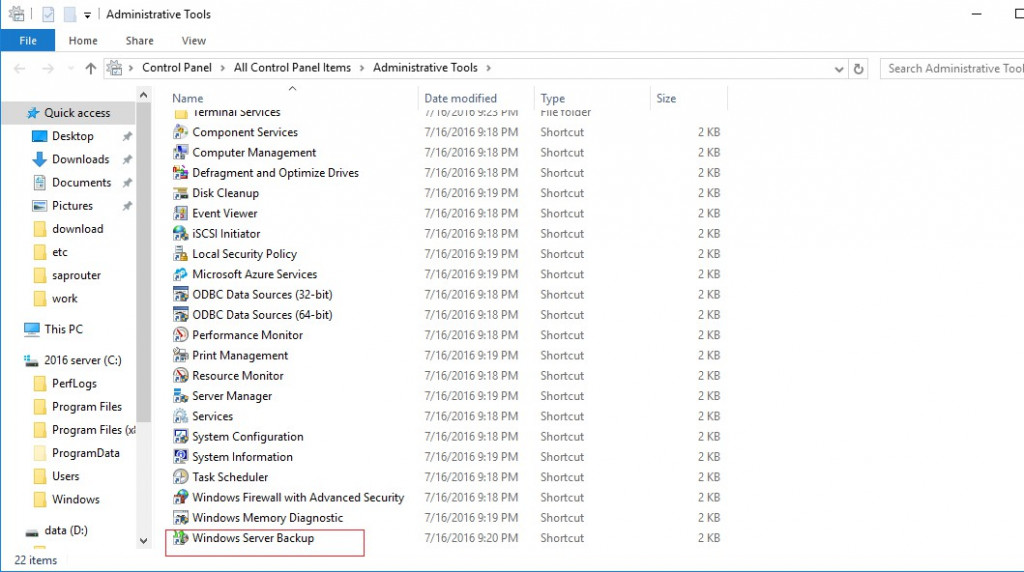Open the work folder in navigation pane

tap(65, 298)
